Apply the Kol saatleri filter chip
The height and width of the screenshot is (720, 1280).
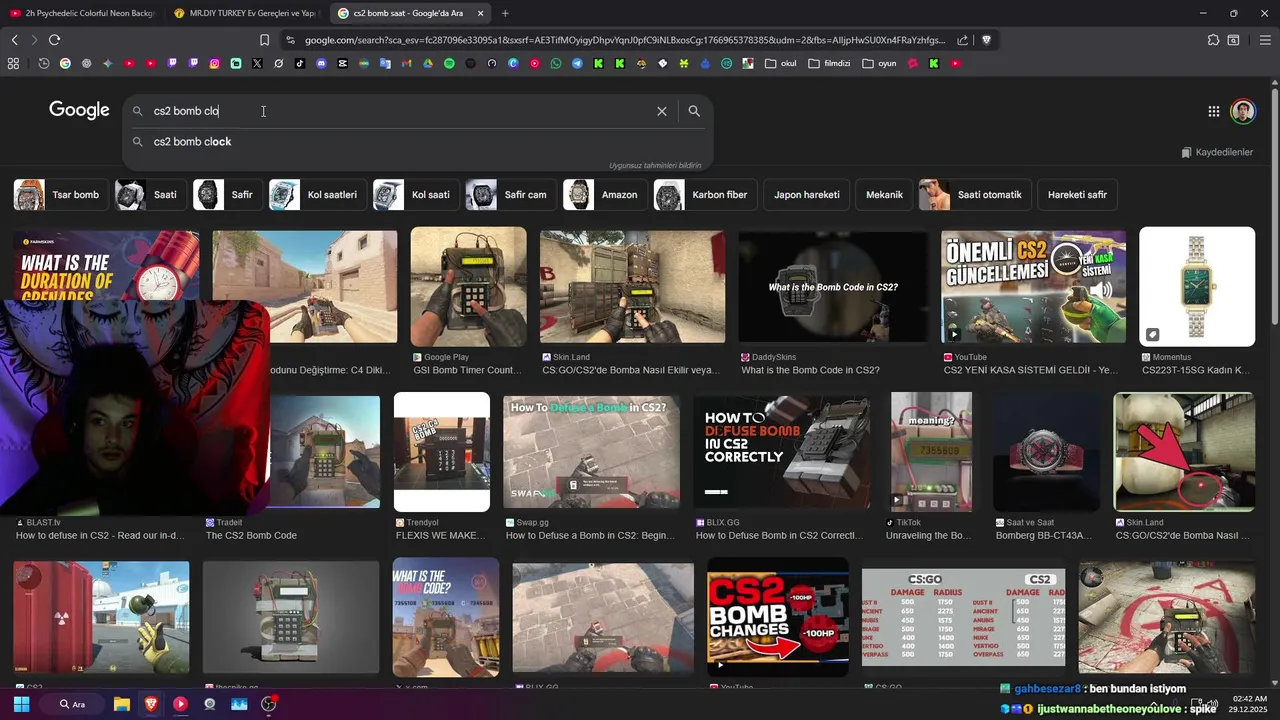[x=317, y=195]
